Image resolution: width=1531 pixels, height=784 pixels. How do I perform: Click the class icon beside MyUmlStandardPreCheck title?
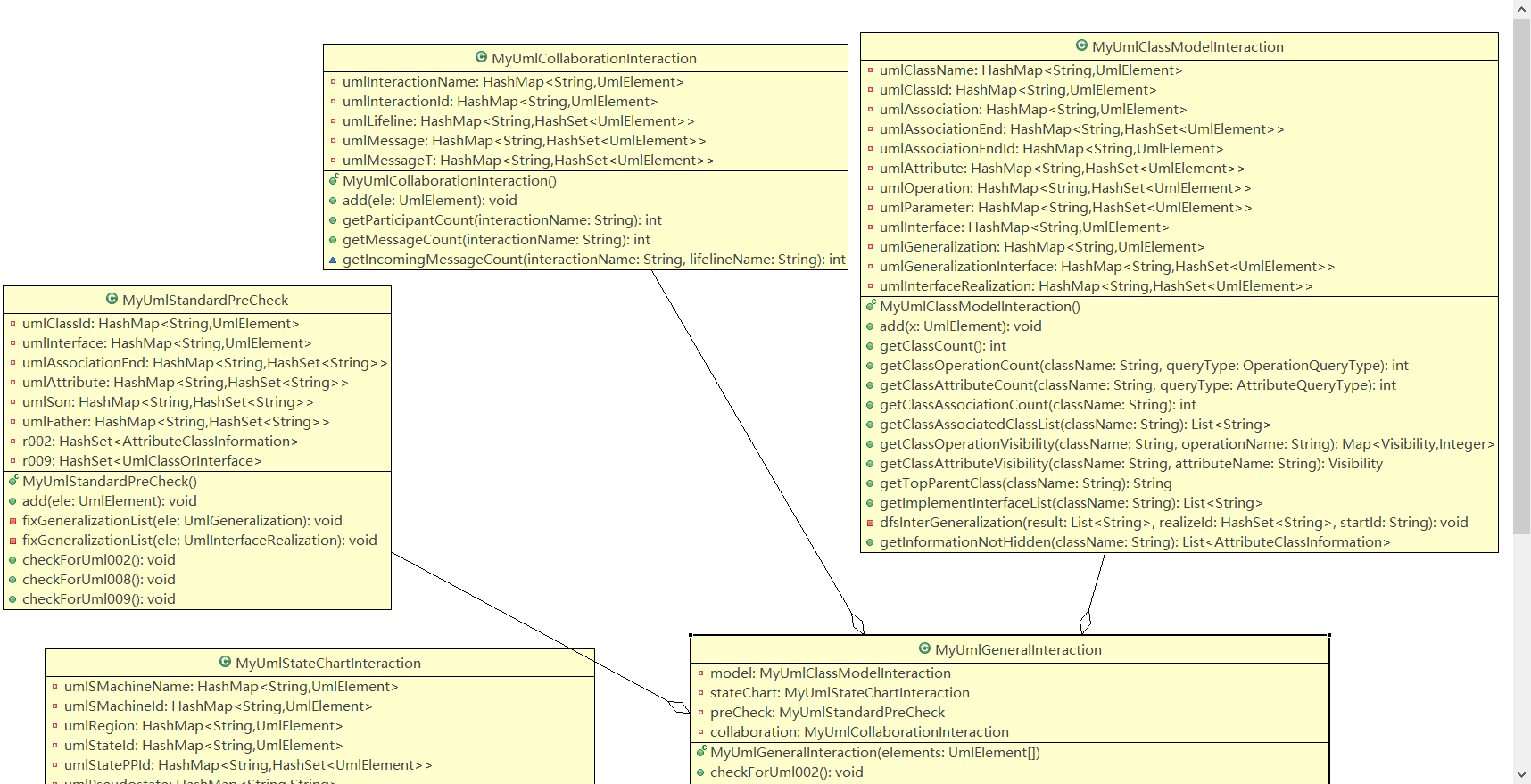coord(112,299)
